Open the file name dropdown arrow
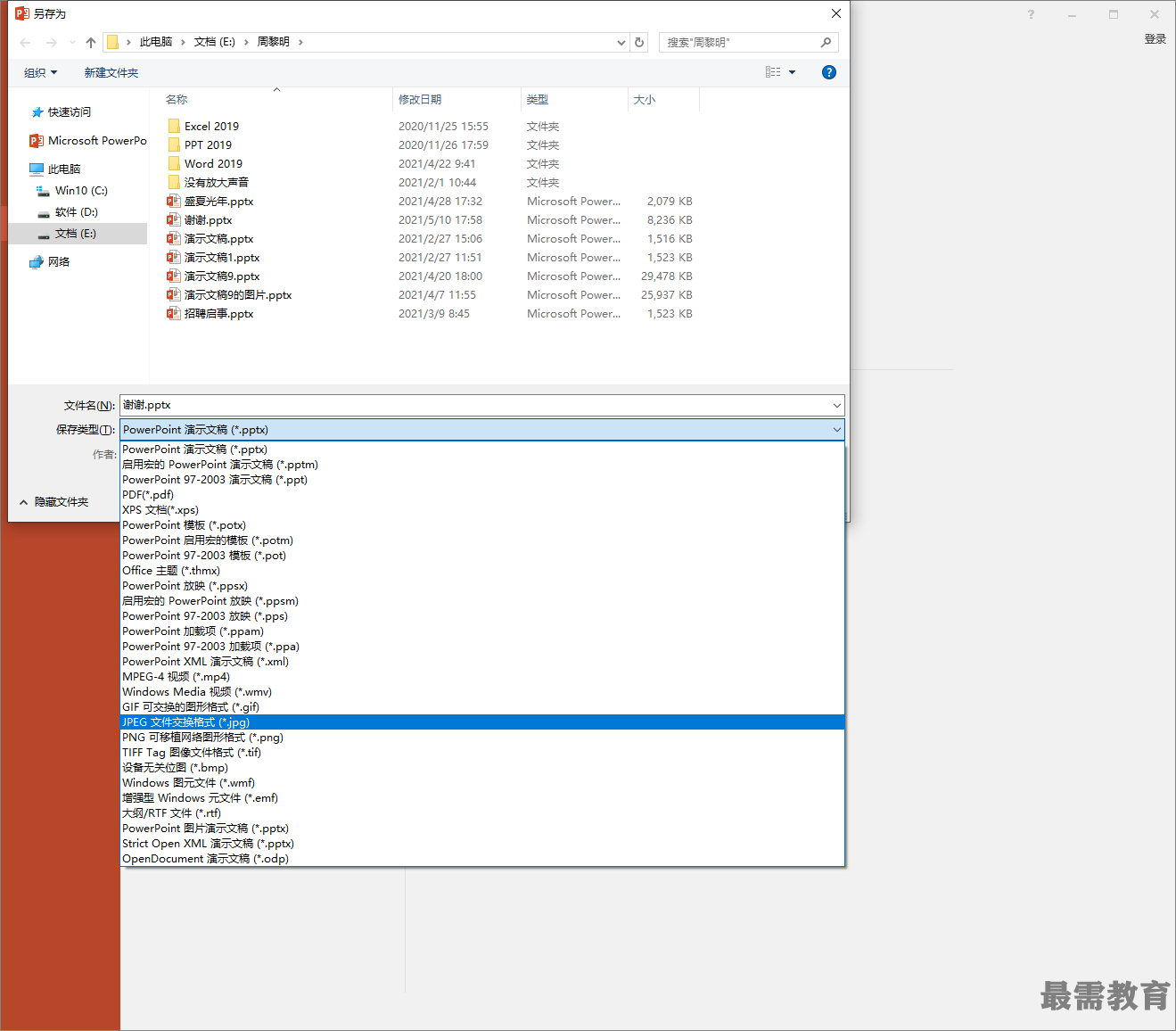This screenshot has width=1176, height=1031. (x=836, y=406)
